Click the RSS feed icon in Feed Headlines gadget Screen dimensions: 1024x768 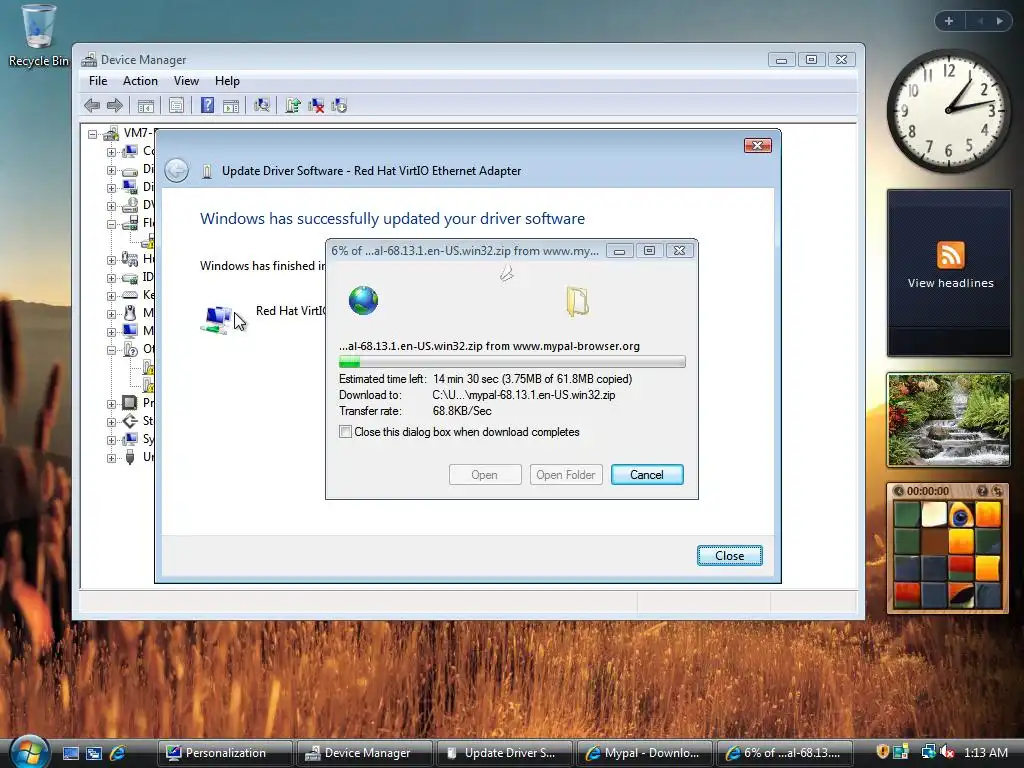(950, 255)
